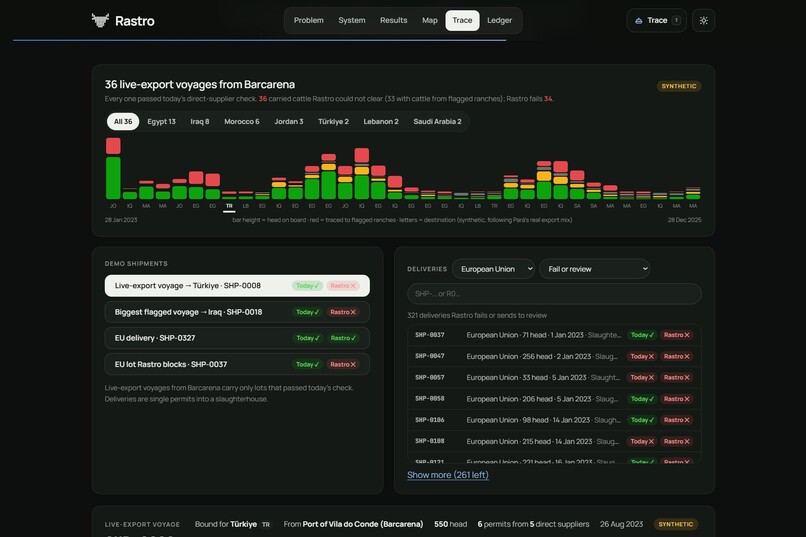Open the Problem tab
Viewport: 806px width, 537px height.
pyautogui.click(x=308, y=21)
